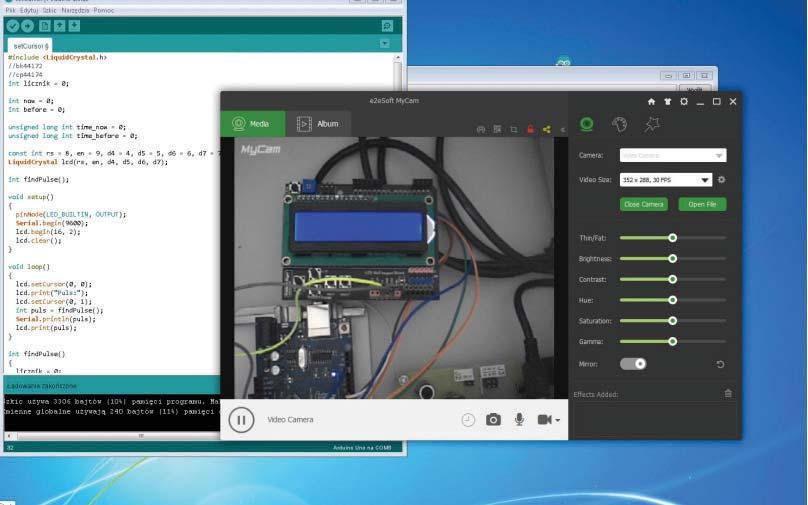The image size is (808, 505).
Task: Click the grid icon above the video
Action: tap(497, 129)
